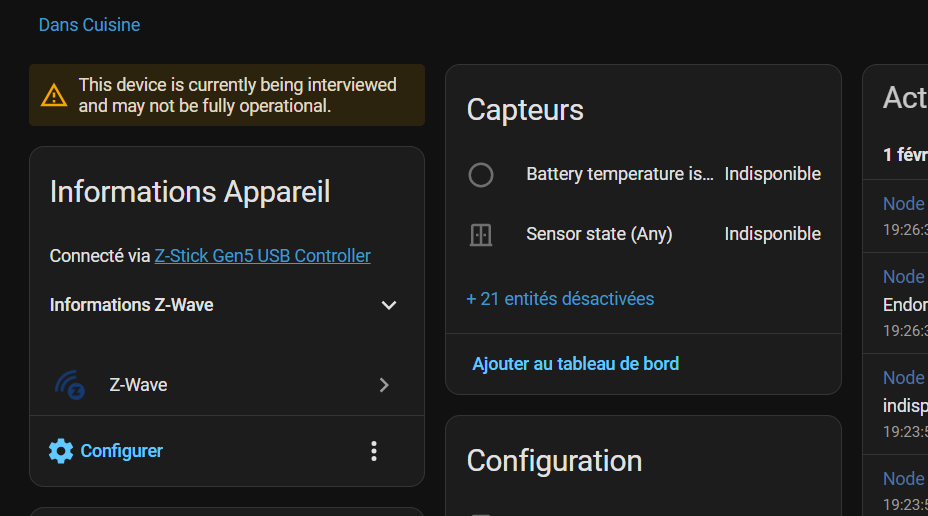Image resolution: width=928 pixels, height=516 pixels.
Task: Click the circle icon for Battery temperature
Action: pos(481,175)
